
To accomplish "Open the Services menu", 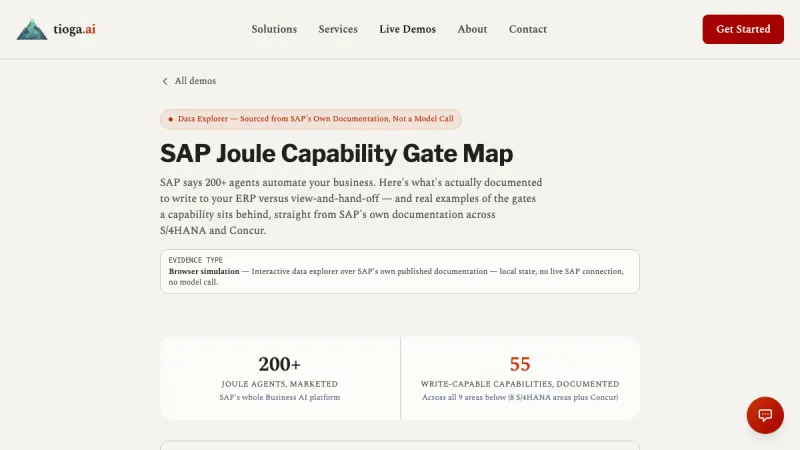I will coord(338,29).
